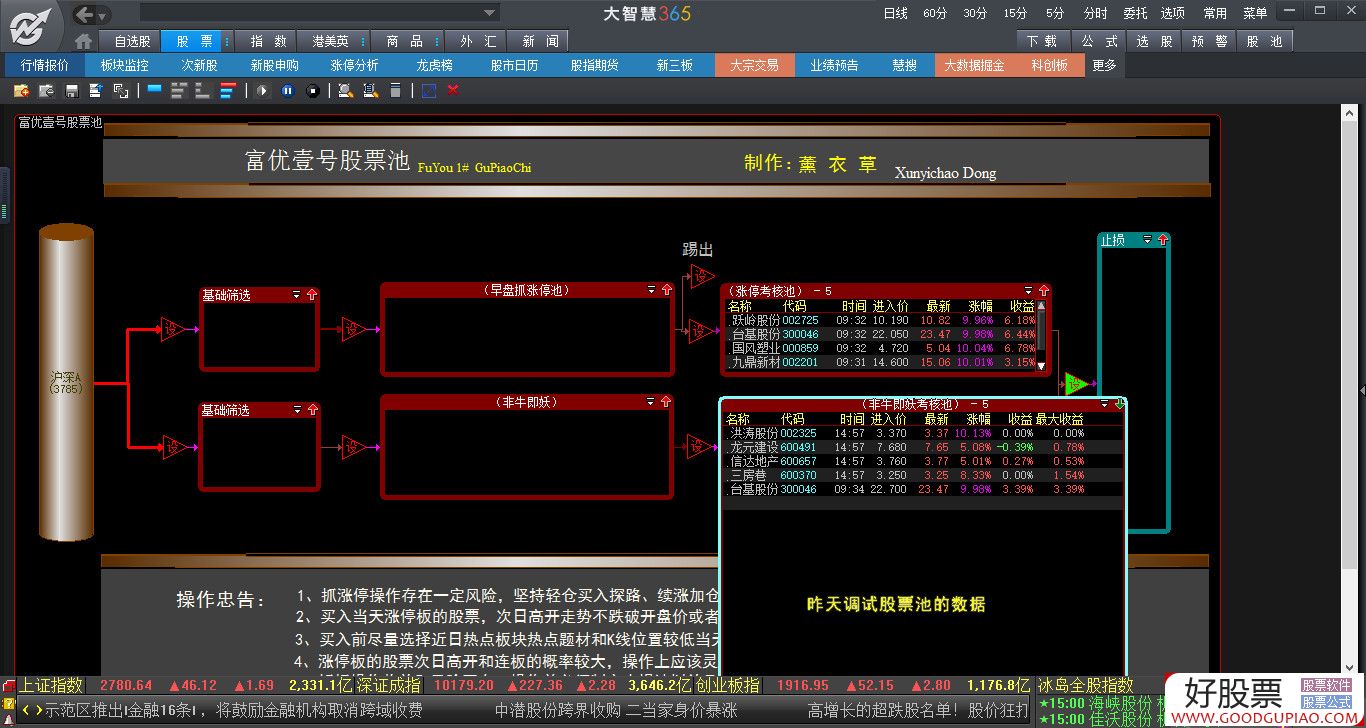The image size is (1366, 728).
Task: Open dropdown menu on 早盘抓涨停池 box
Action: point(652,290)
